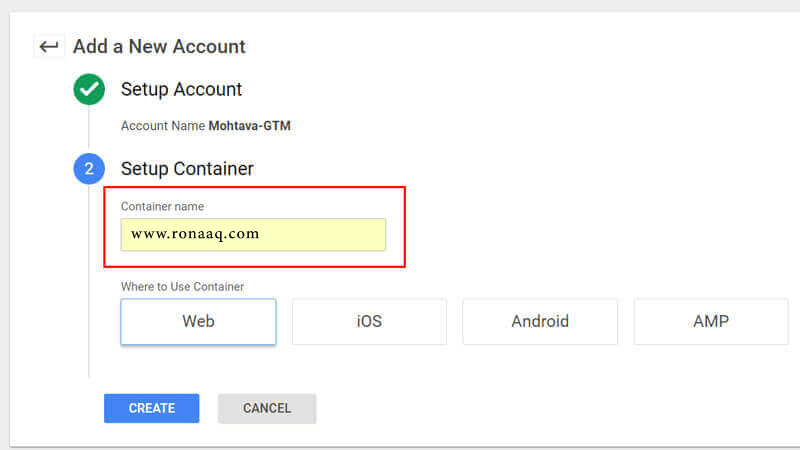Image resolution: width=800 pixels, height=450 pixels.
Task: Choose iOS as container platform
Action: 369,322
